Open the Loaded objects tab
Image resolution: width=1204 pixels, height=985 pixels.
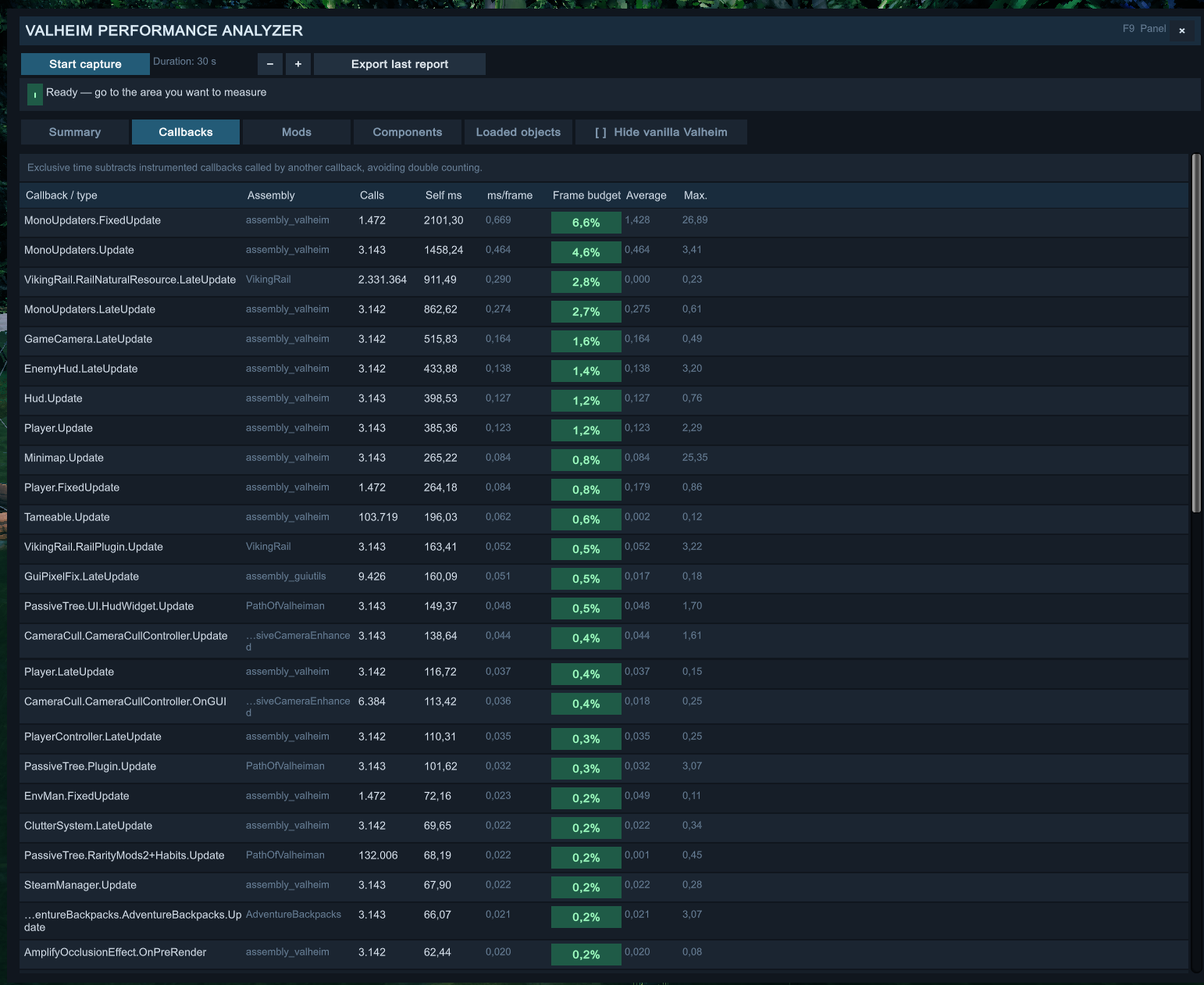click(x=518, y=132)
